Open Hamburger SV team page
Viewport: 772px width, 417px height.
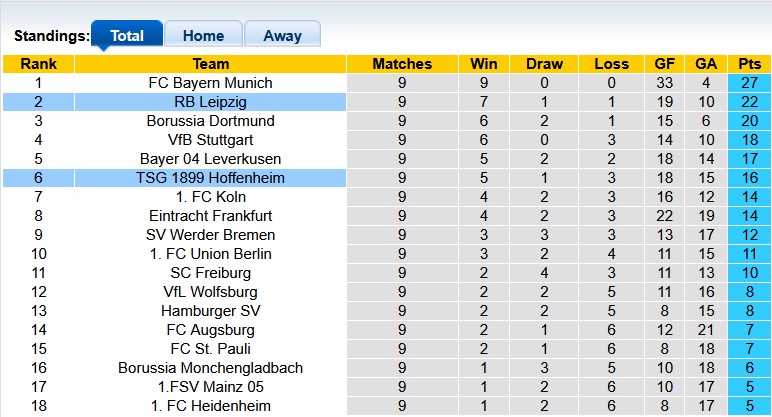[x=210, y=311]
